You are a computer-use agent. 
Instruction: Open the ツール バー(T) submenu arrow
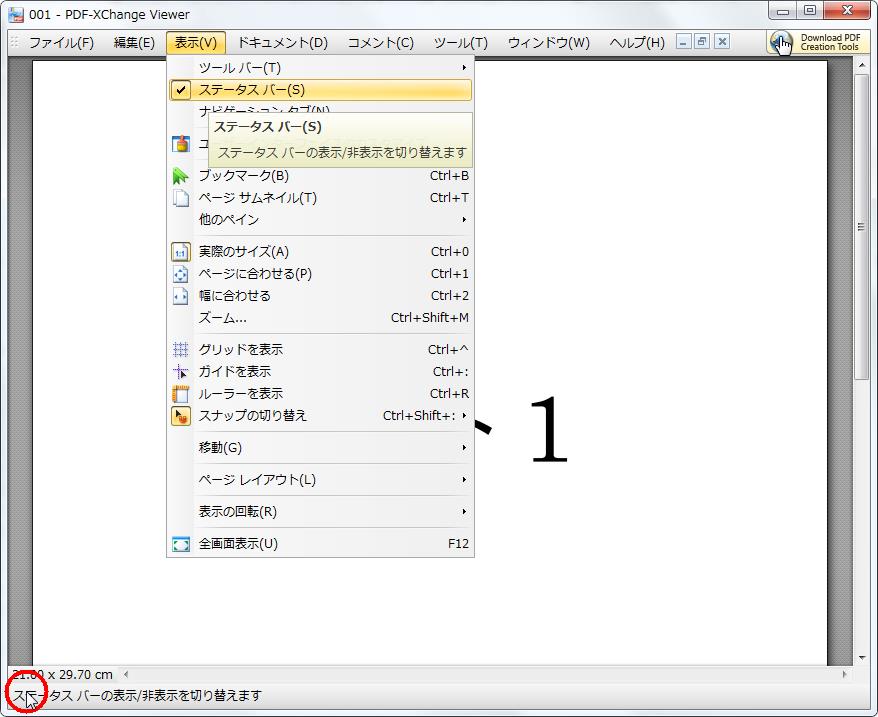point(464,68)
